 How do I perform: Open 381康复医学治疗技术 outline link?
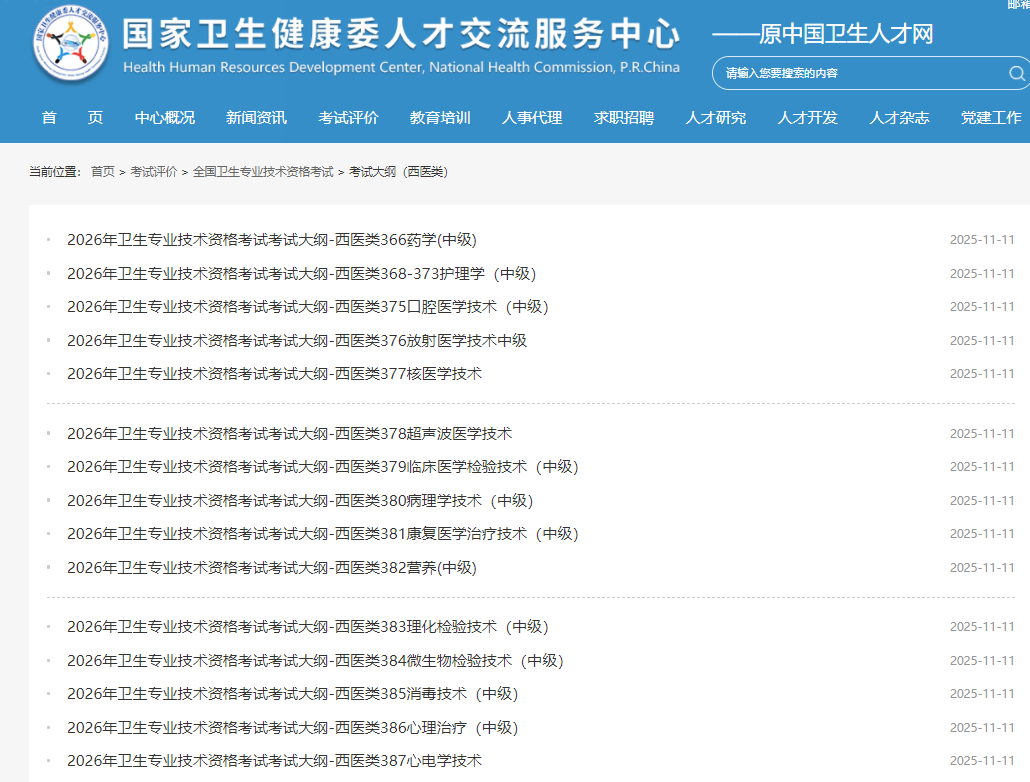pos(322,534)
